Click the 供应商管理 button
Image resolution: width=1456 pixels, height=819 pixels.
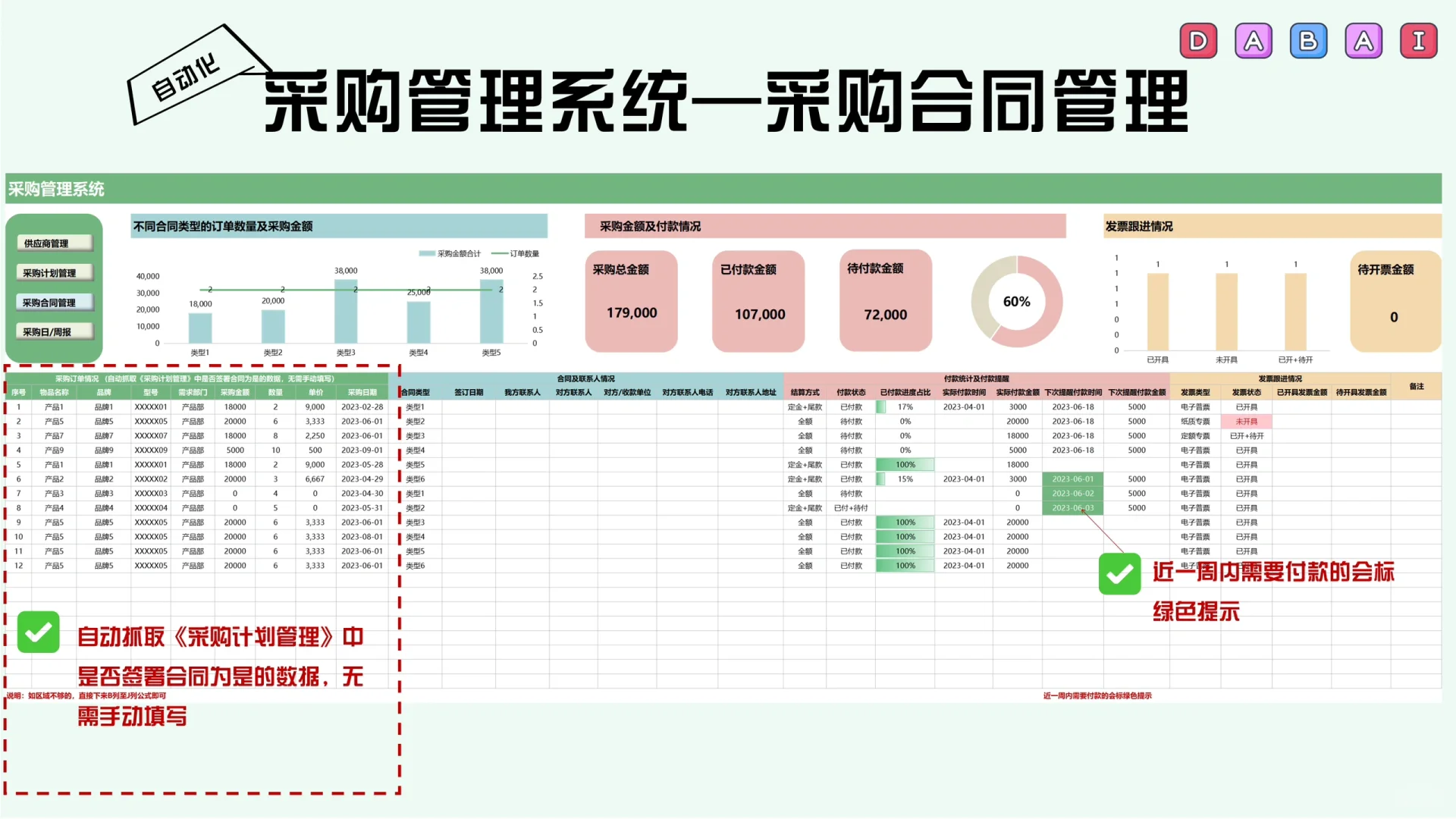54,243
